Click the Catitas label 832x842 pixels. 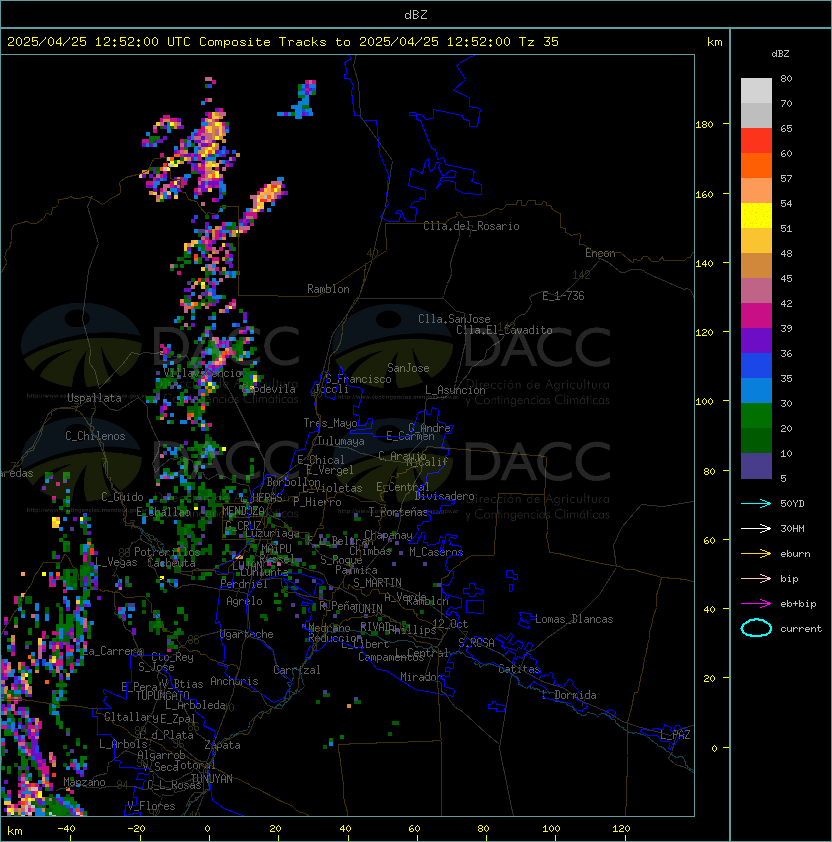click(x=519, y=669)
